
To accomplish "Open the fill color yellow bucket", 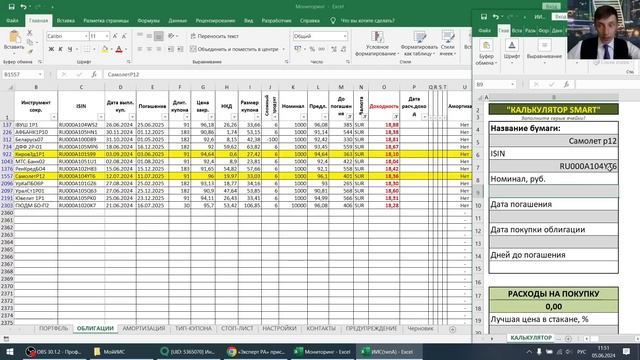I will tap(104, 49).
